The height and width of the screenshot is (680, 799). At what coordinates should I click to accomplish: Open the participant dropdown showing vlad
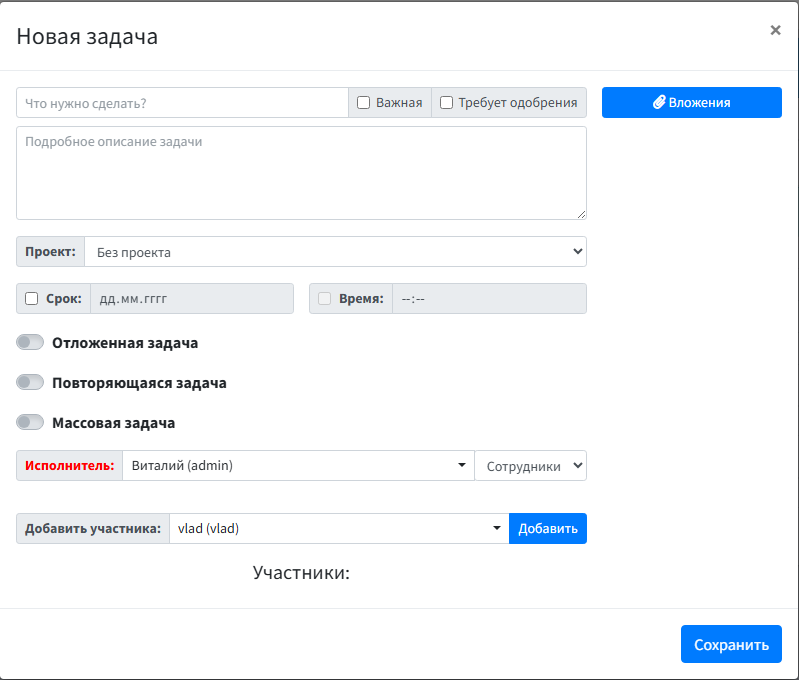(x=338, y=529)
